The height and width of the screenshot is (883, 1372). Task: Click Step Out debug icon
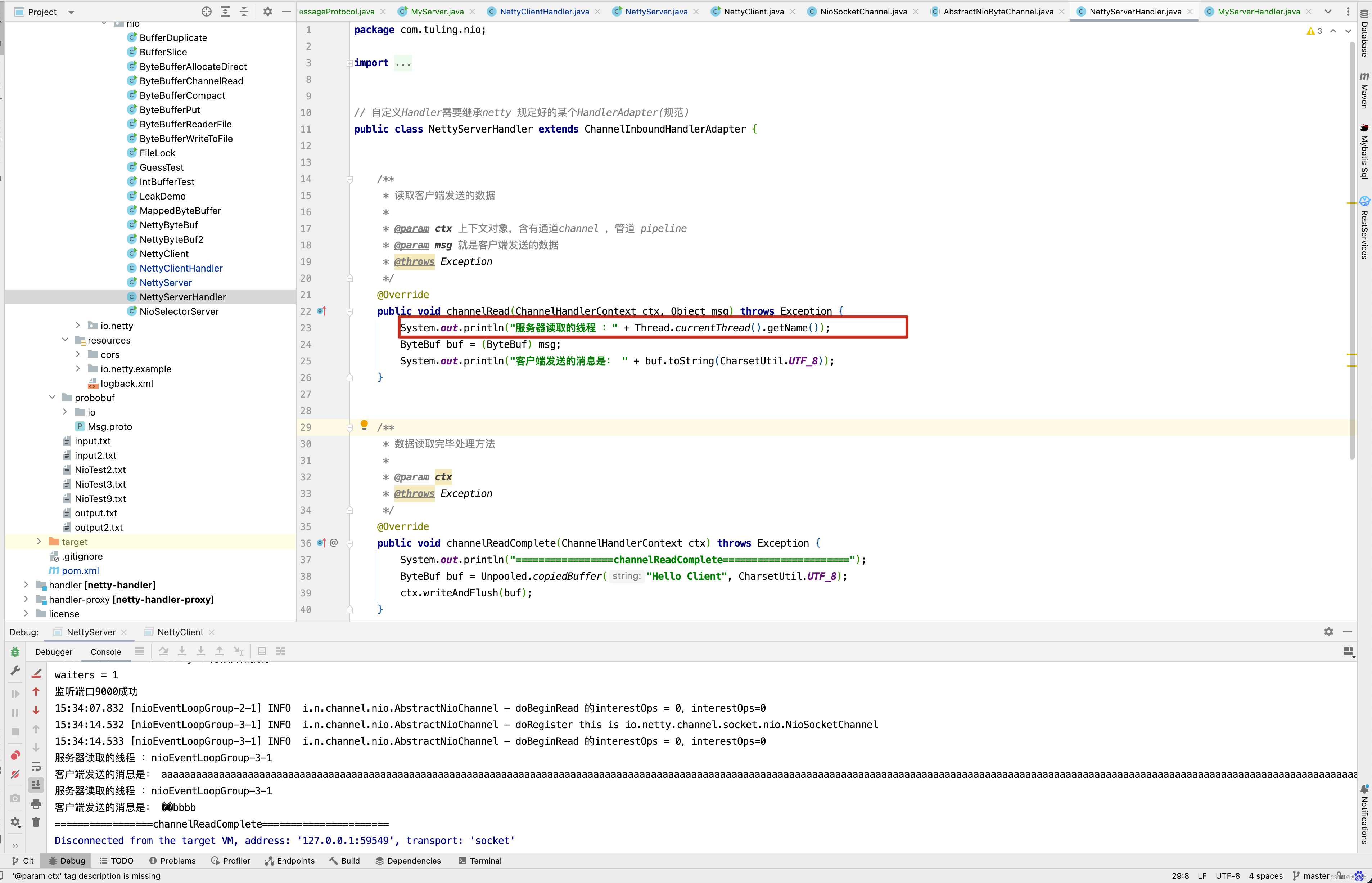tap(220, 651)
